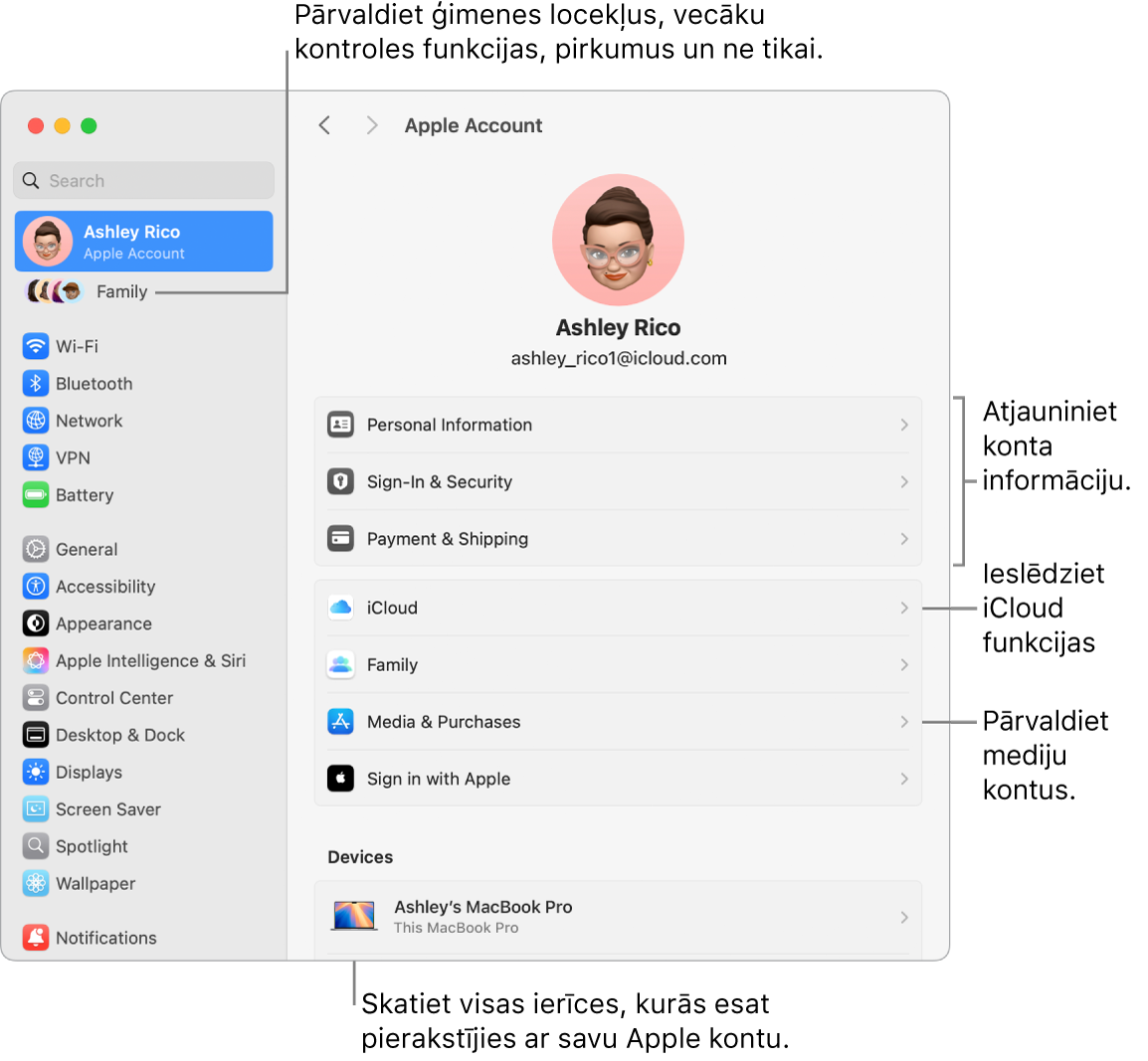The width and height of the screenshot is (1148, 1061).
Task: Go back with the left arrow button
Action: [325, 126]
